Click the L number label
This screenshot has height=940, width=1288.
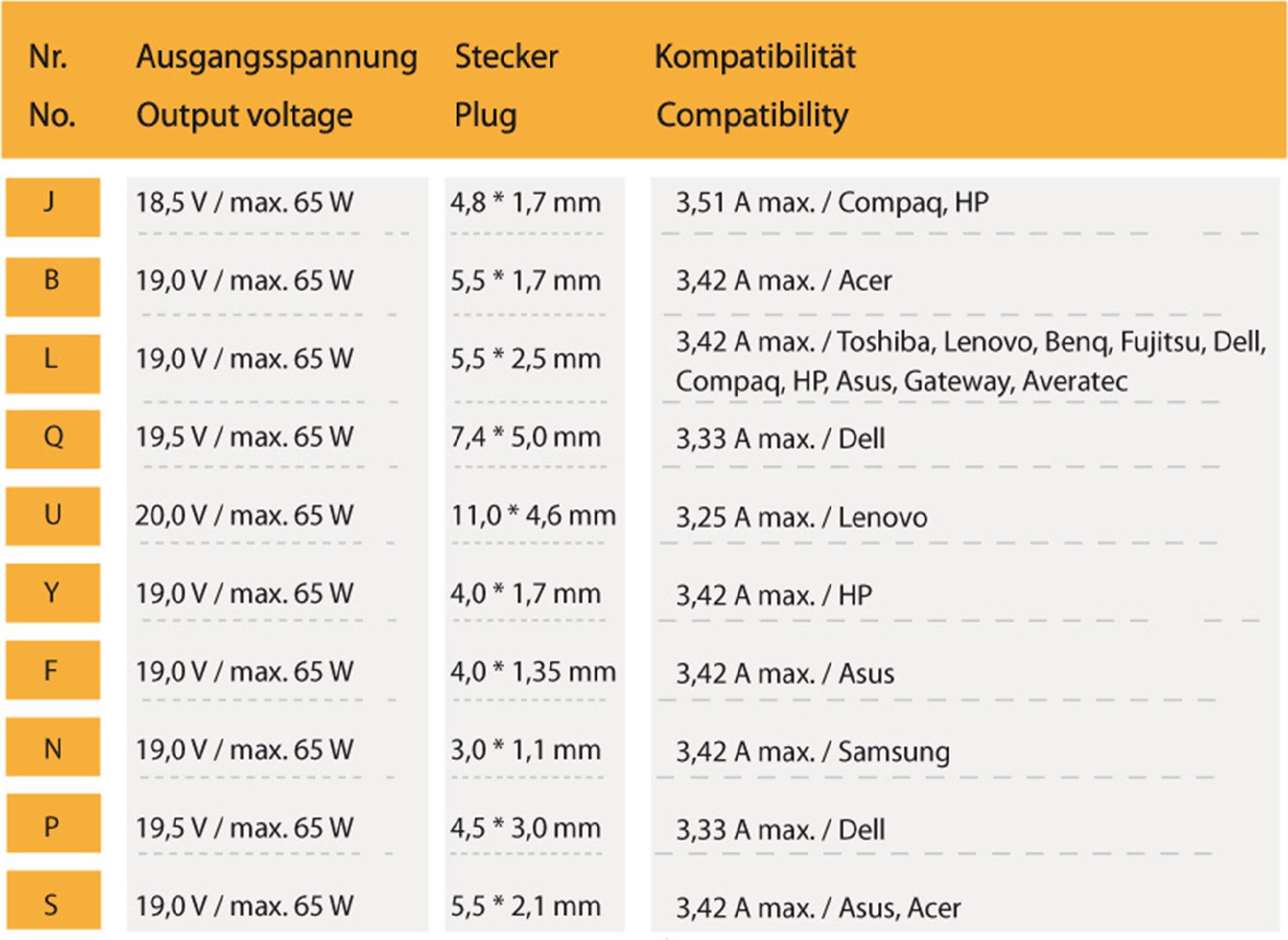tap(52, 363)
